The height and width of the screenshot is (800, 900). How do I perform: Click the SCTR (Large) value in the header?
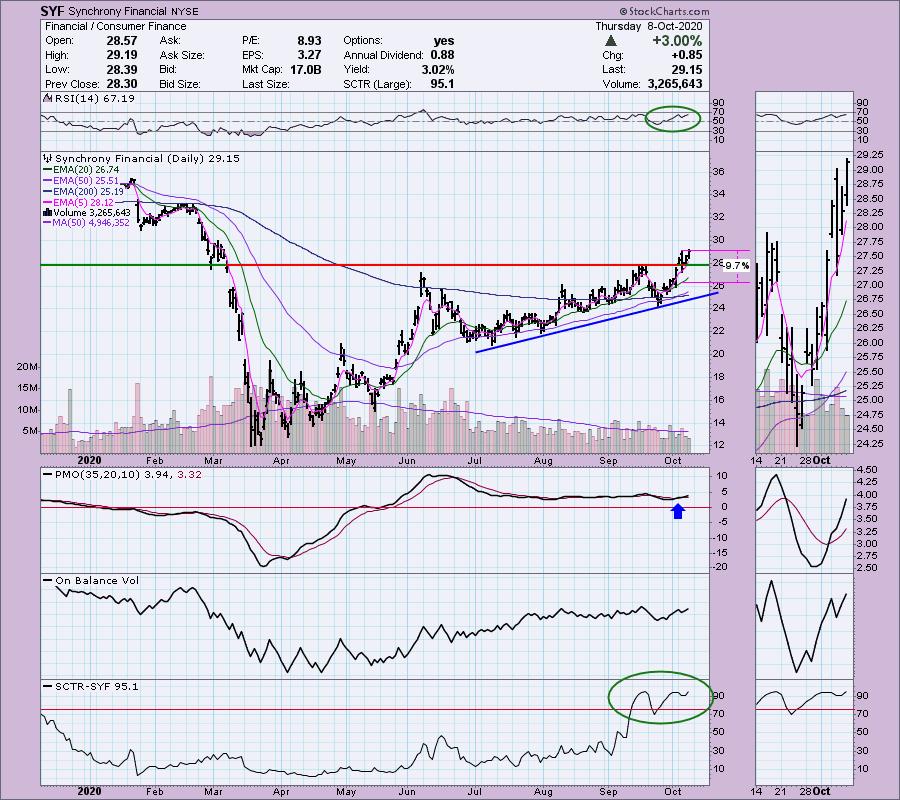coord(443,84)
